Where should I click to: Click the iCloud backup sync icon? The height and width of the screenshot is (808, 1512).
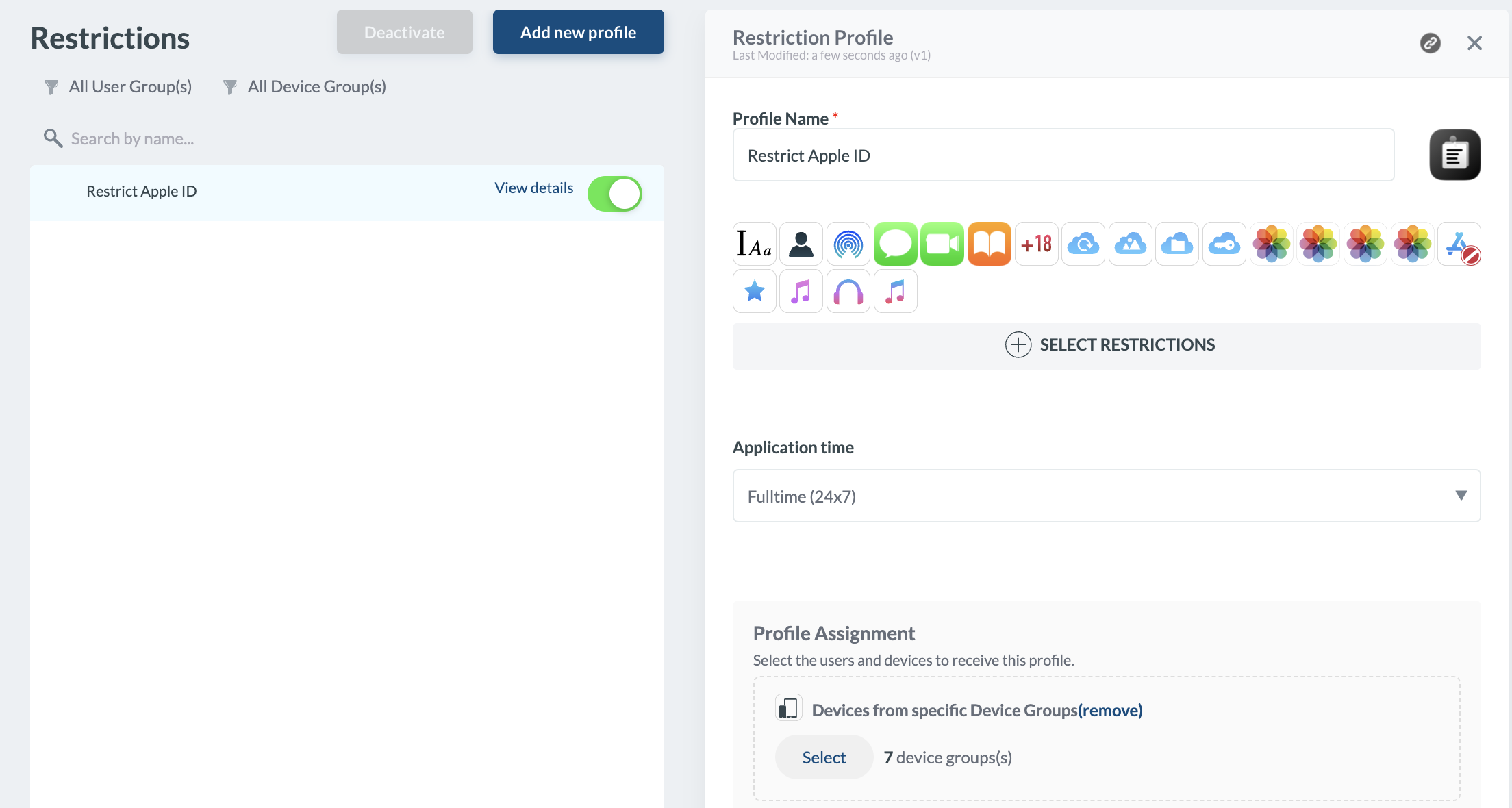[1083, 244]
